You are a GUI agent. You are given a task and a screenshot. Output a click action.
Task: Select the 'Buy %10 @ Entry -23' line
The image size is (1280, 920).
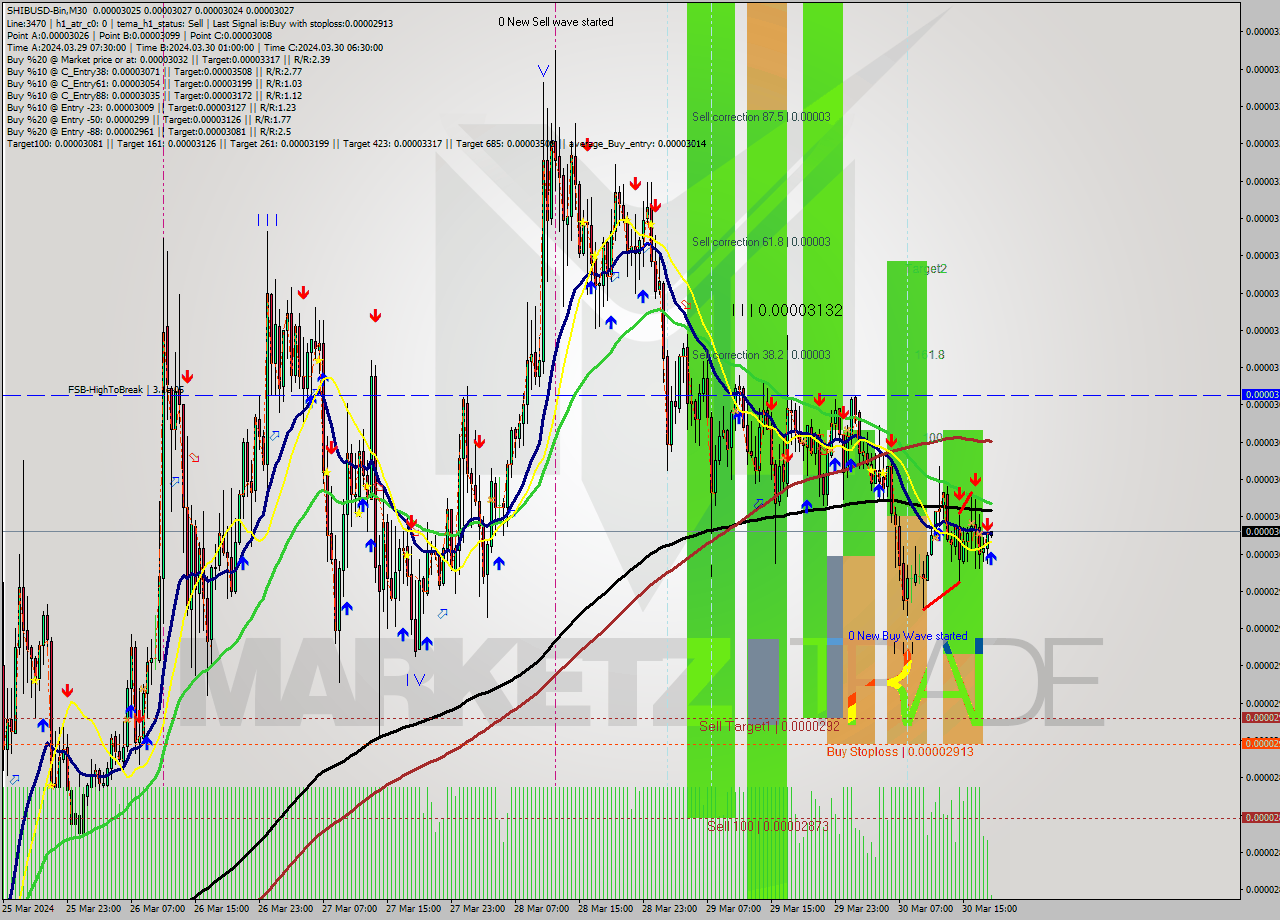click(x=151, y=107)
